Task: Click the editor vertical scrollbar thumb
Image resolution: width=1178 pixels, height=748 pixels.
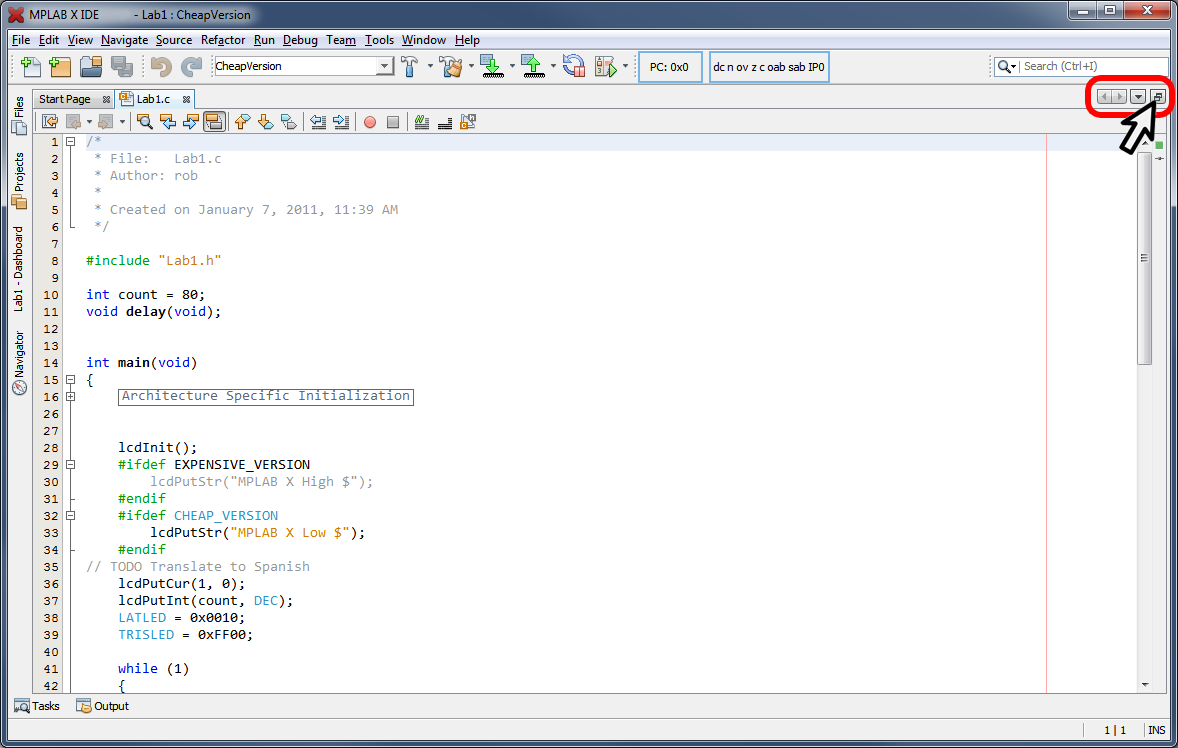Action: [1144, 260]
